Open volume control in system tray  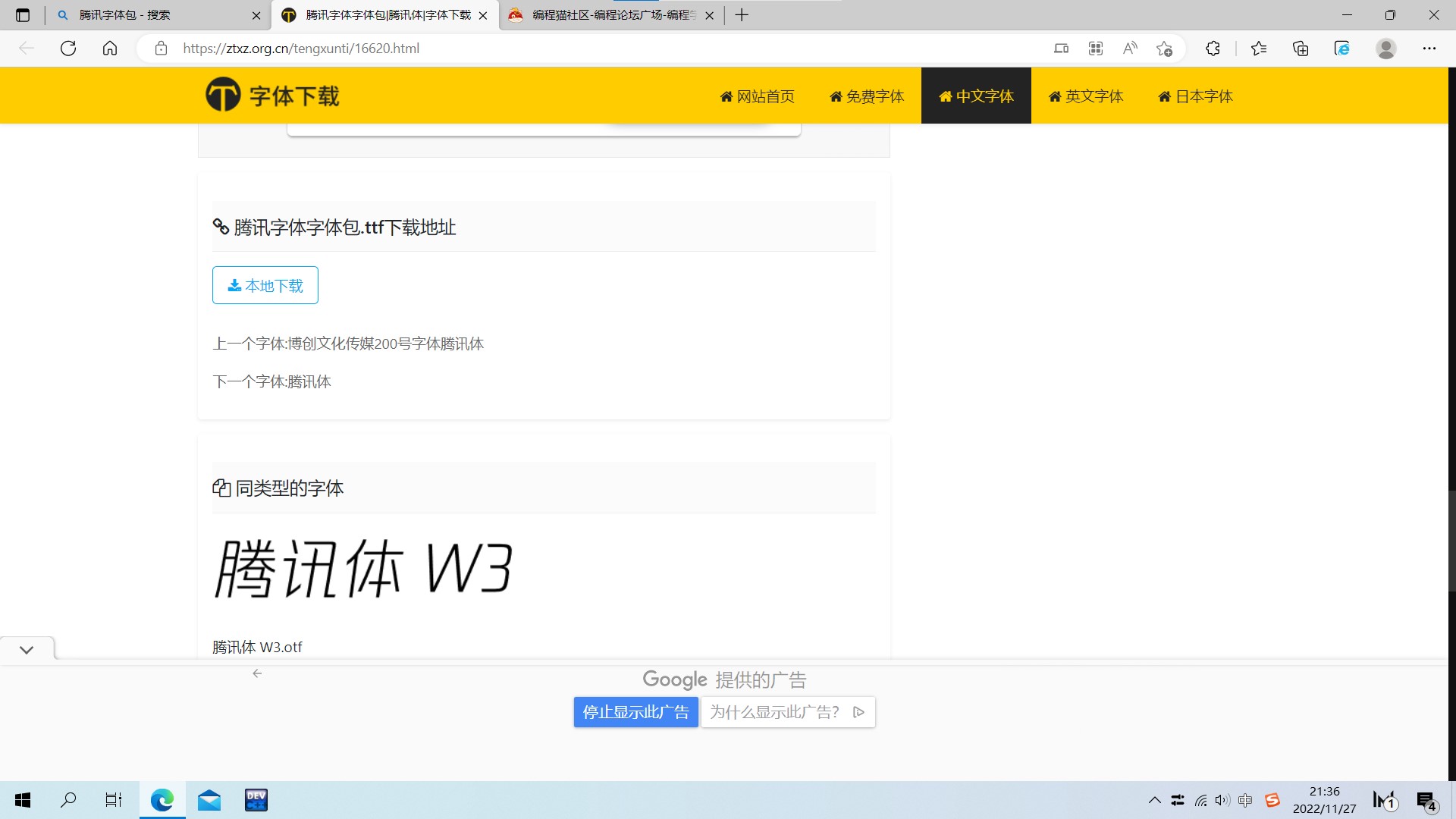tap(1222, 800)
